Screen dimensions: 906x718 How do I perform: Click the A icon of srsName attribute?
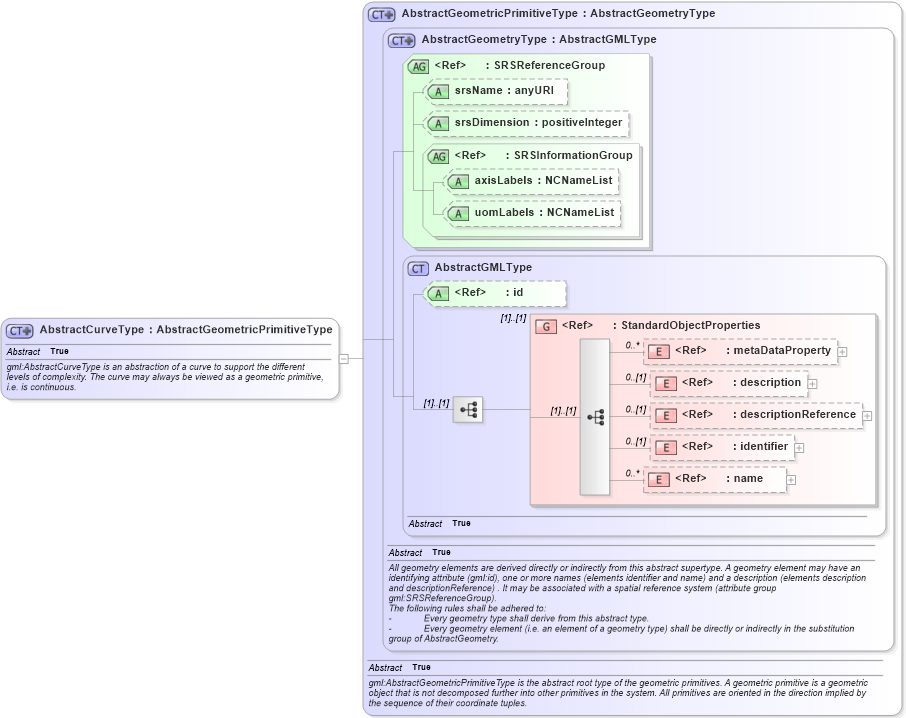pyautogui.click(x=438, y=91)
